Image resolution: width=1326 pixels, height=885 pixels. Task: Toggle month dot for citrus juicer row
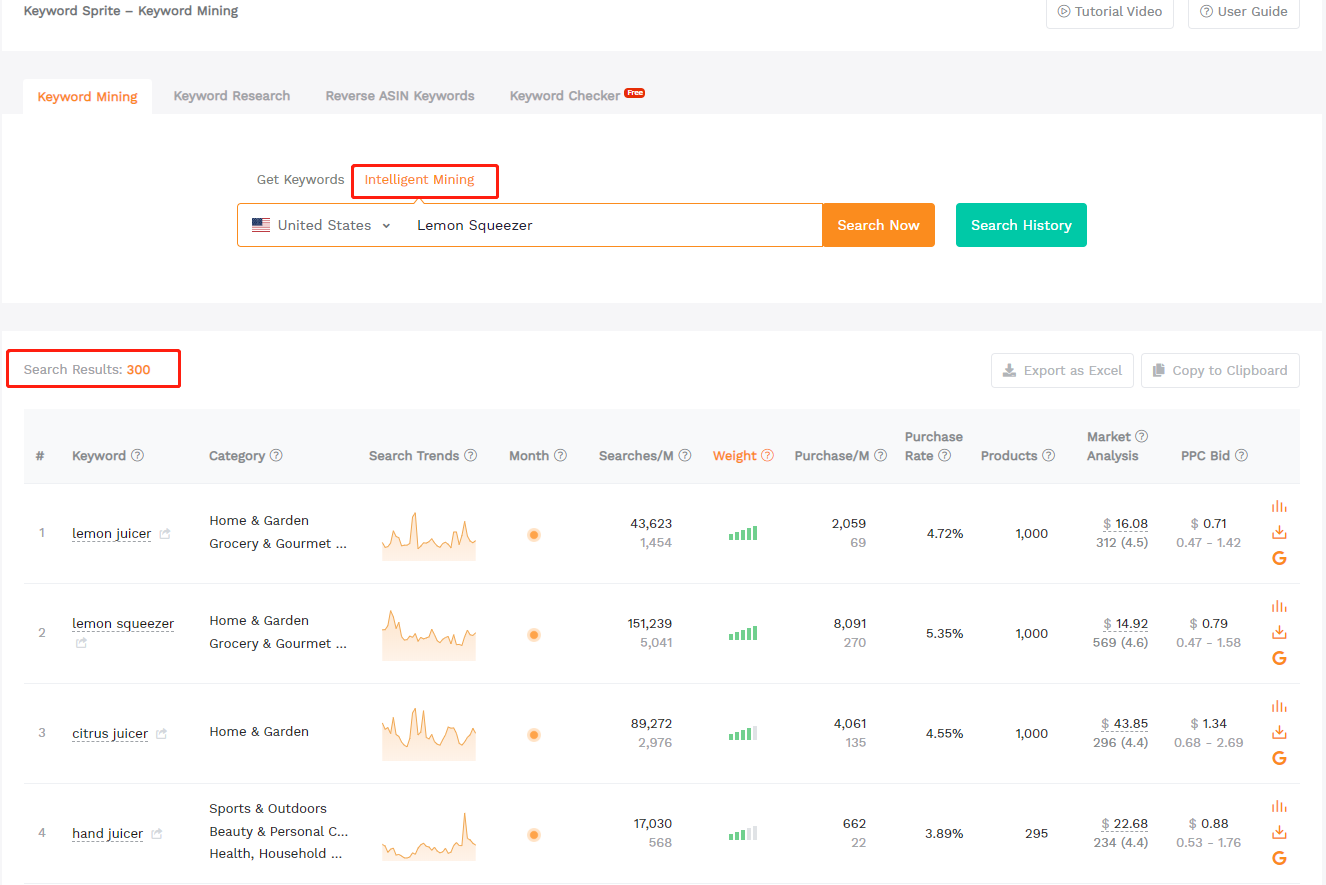click(x=534, y=735)
